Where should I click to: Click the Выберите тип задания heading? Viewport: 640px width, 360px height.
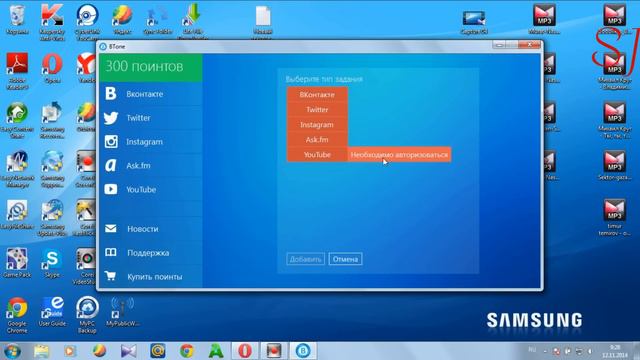coord(324,79)
